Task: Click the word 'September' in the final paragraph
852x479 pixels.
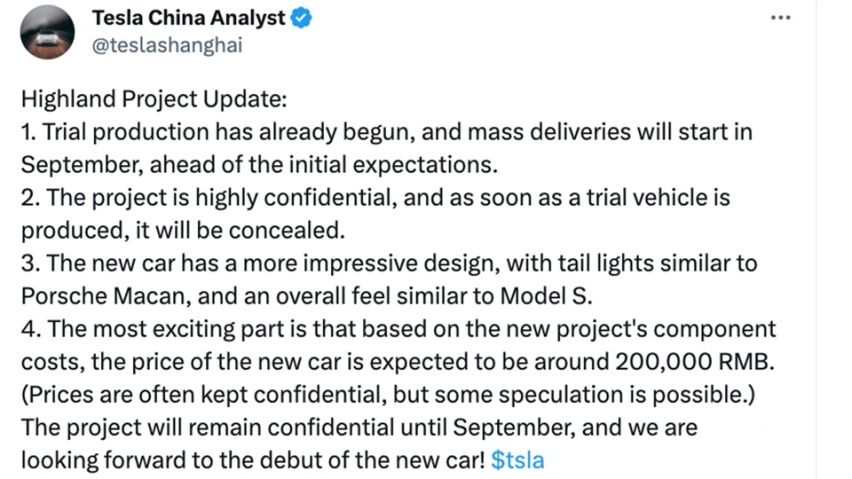Action: click(513, 428)
